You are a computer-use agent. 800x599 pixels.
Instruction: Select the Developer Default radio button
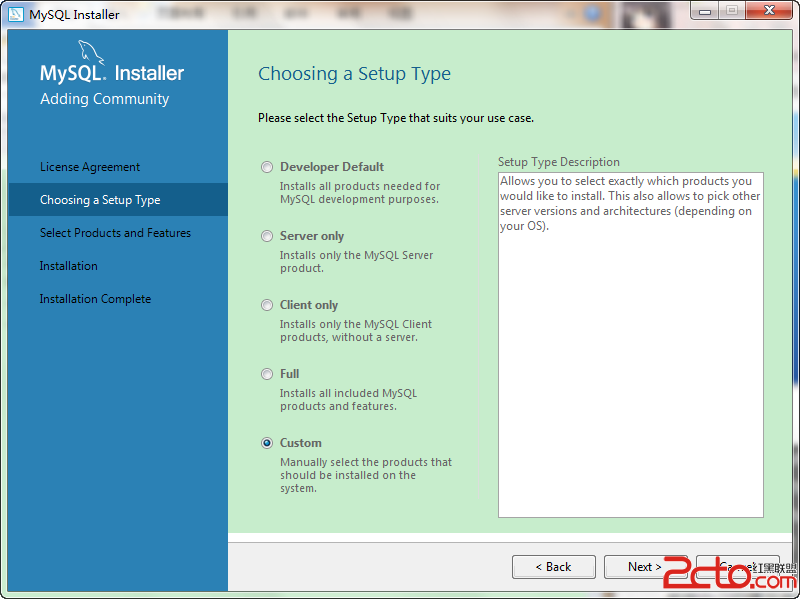267,167
